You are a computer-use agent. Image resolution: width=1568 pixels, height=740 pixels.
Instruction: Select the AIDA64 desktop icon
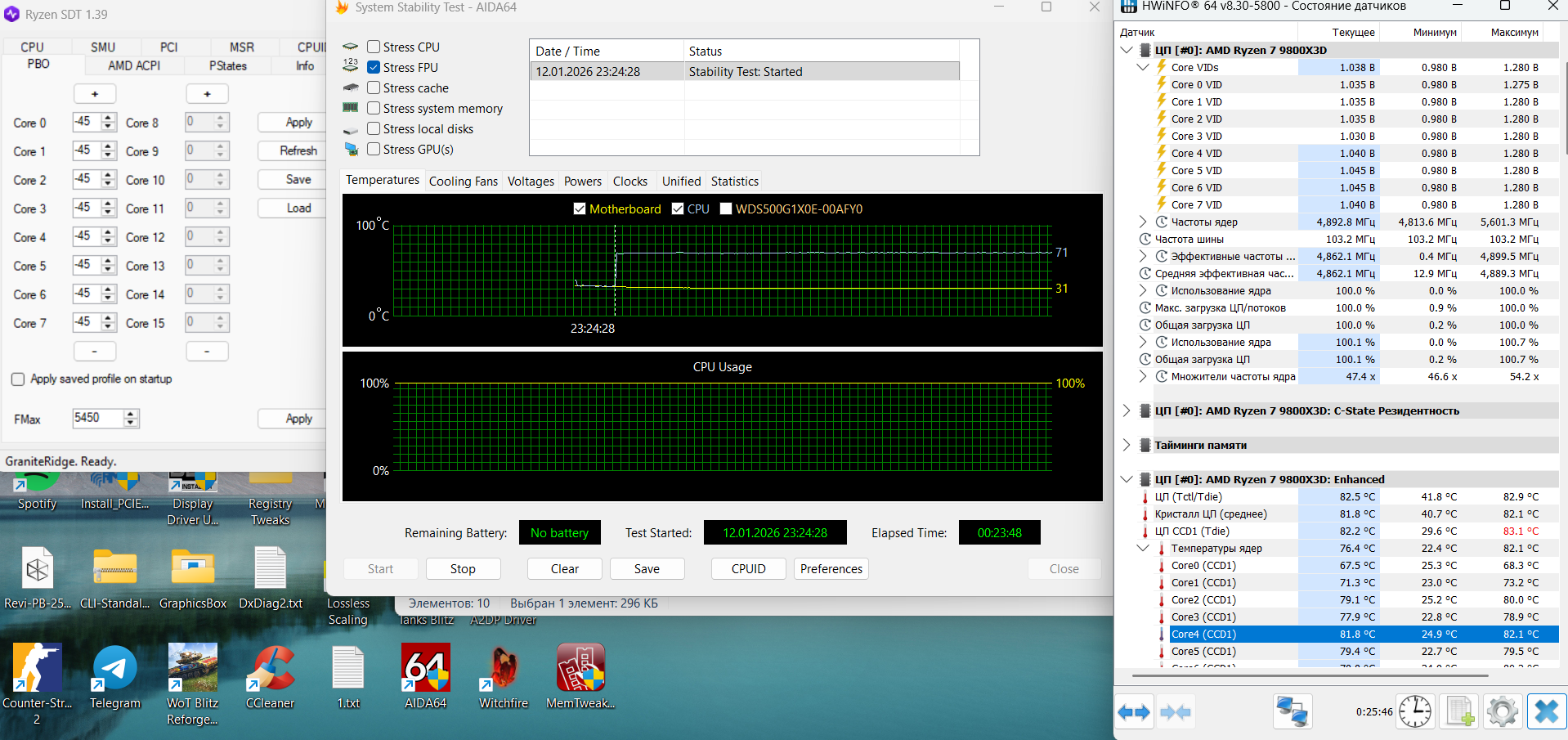pyautogui.click(x=426, y=676)
